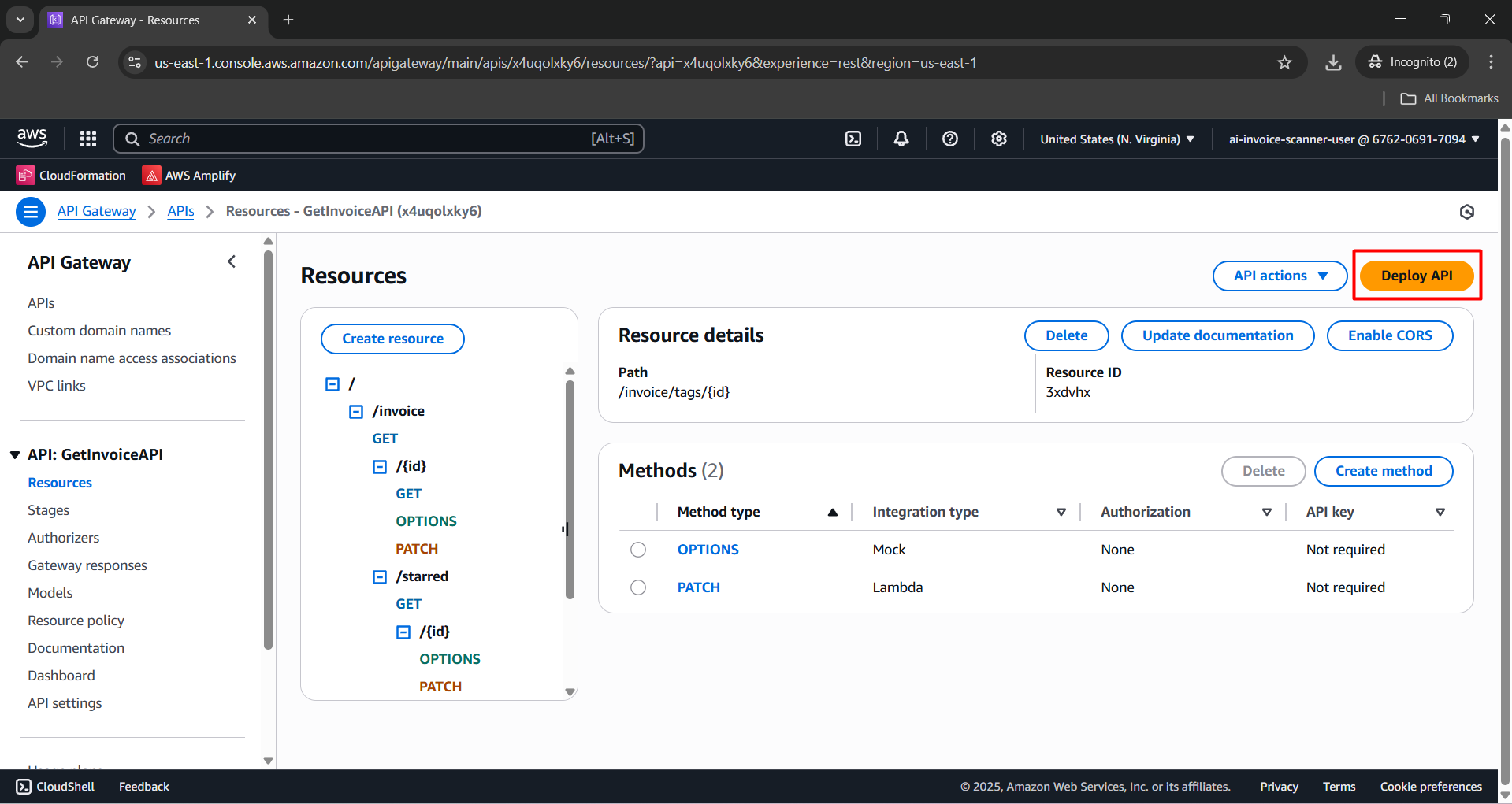Image resolution: width=1512 pixels, height=804 pixels.
Task: Open the AWS apps grid menu
Action: [x=87, y=138]
